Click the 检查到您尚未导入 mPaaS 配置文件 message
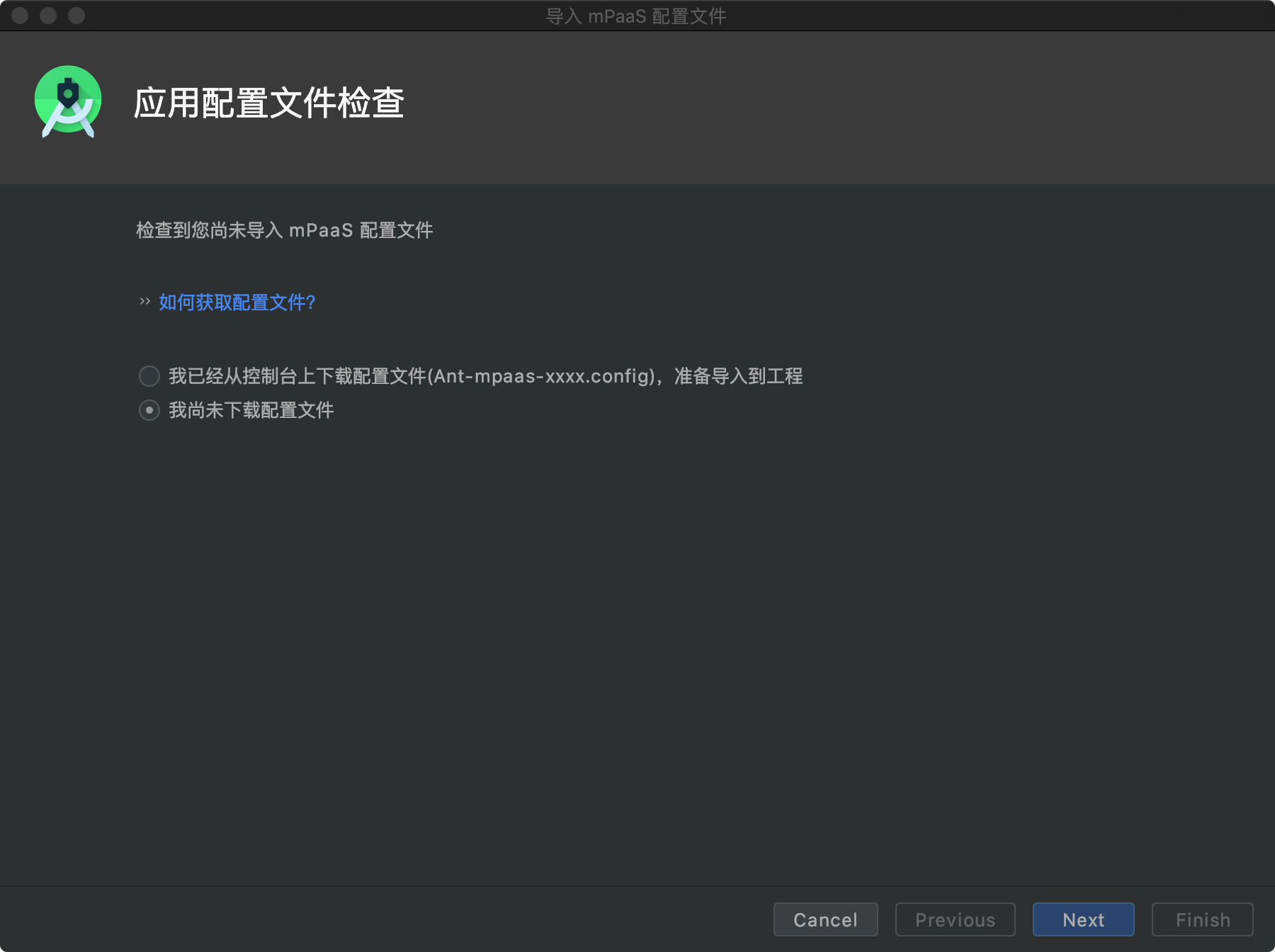1275x952 pixels. click(285, 230)
